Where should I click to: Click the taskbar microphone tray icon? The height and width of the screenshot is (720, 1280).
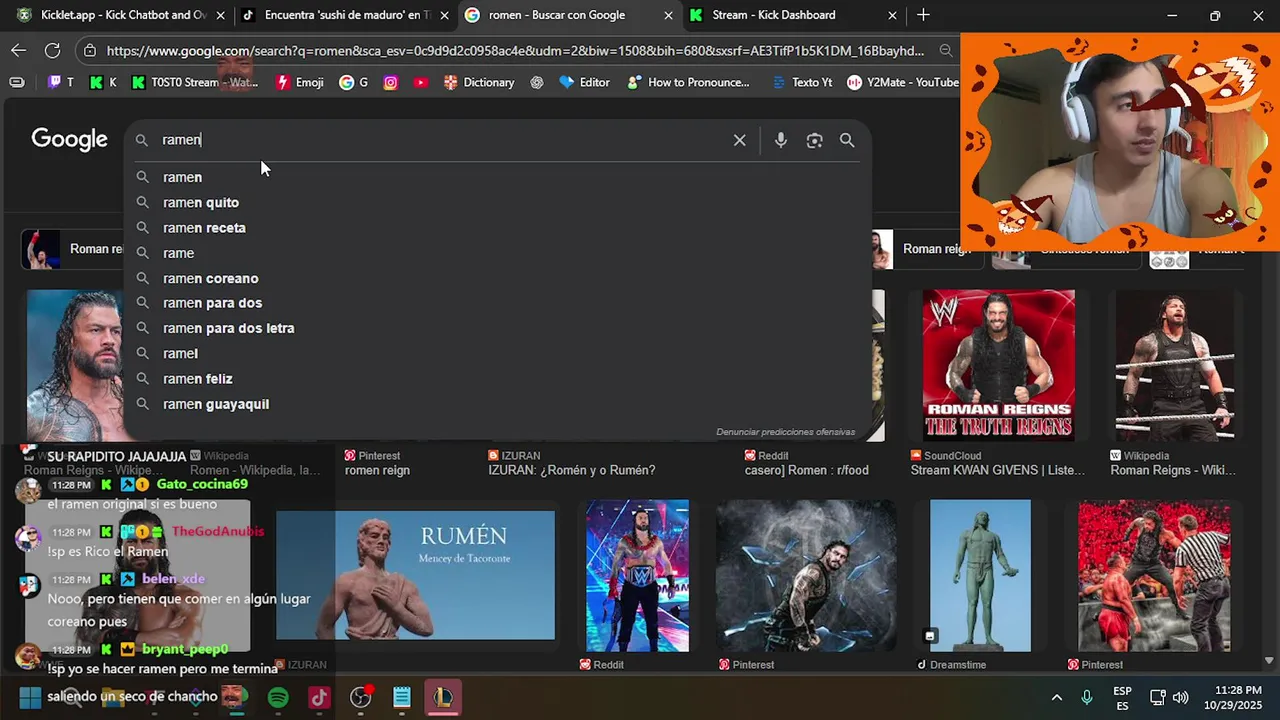tap(1087, 697)
